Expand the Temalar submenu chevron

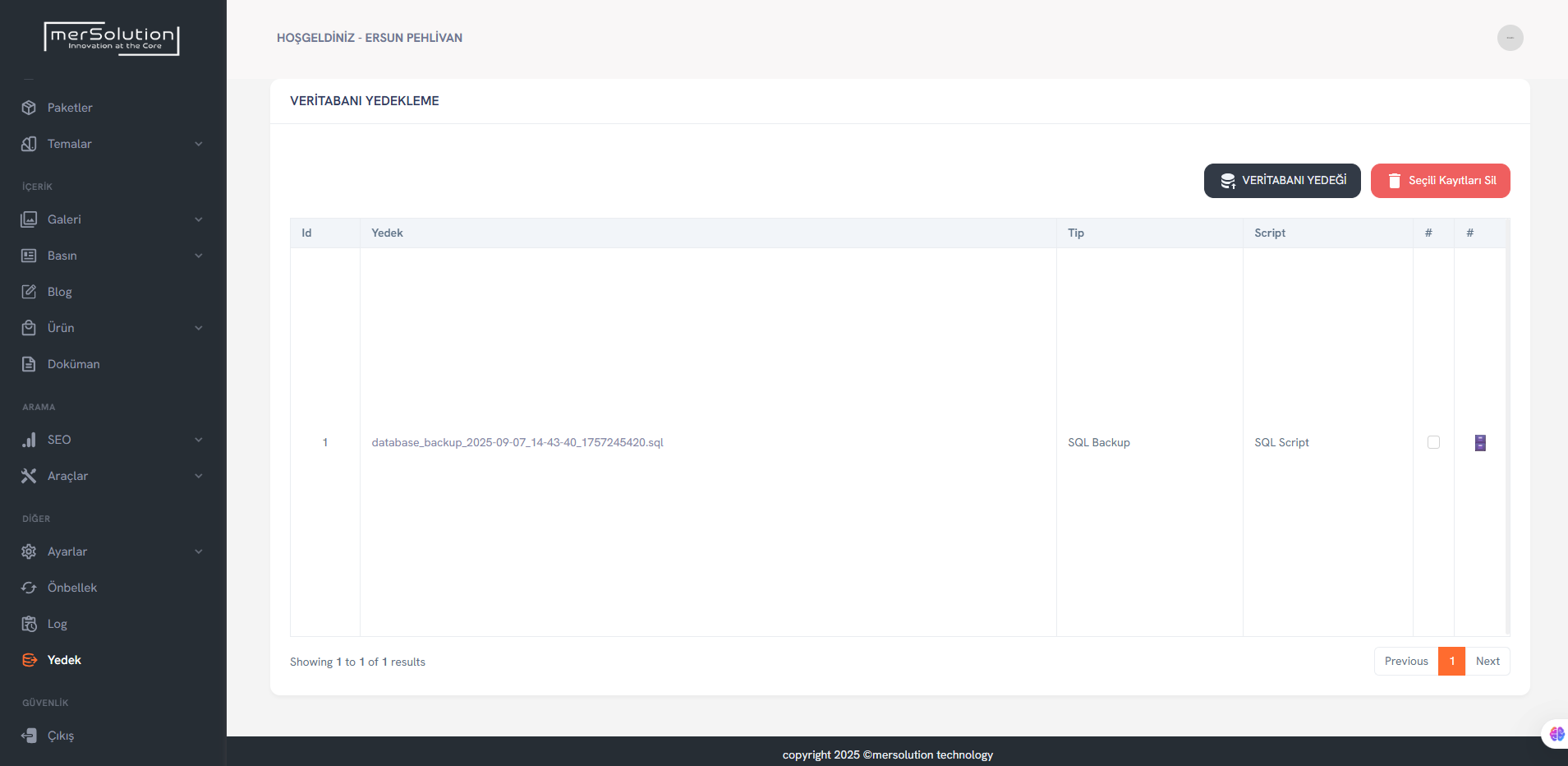pyautogui.click(x=199, y=144)
